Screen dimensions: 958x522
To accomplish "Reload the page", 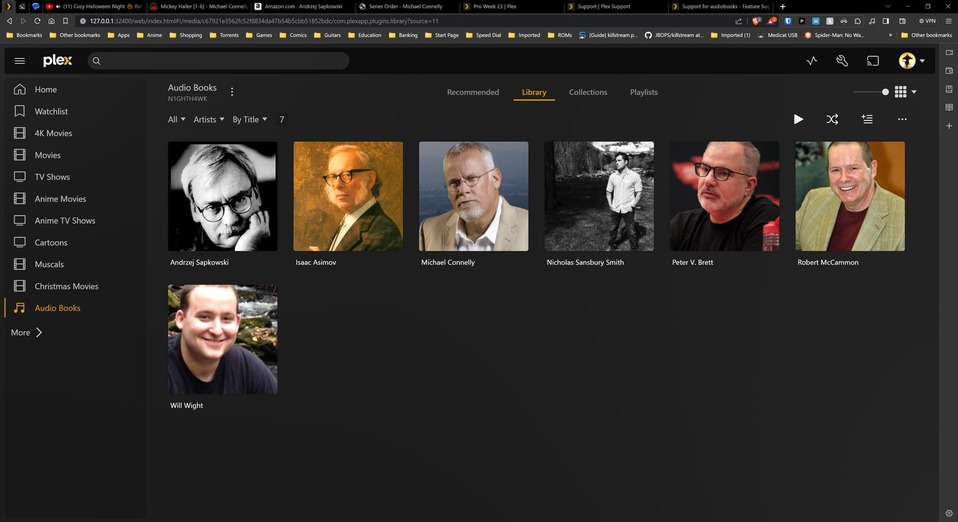I will [x=37, y=21].
